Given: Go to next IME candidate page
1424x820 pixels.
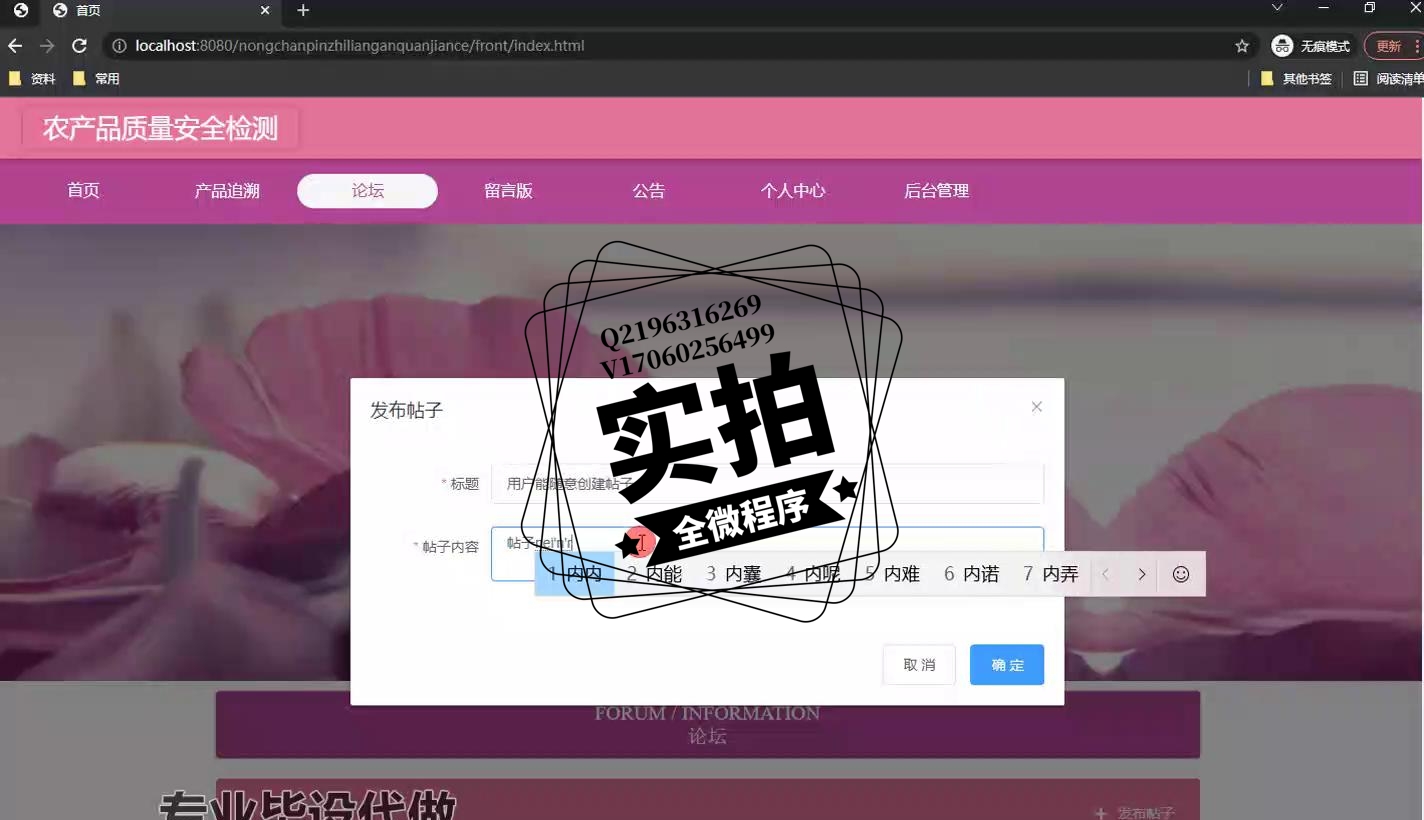Looking at the screenshot, I should click(x=1141, y=574).
